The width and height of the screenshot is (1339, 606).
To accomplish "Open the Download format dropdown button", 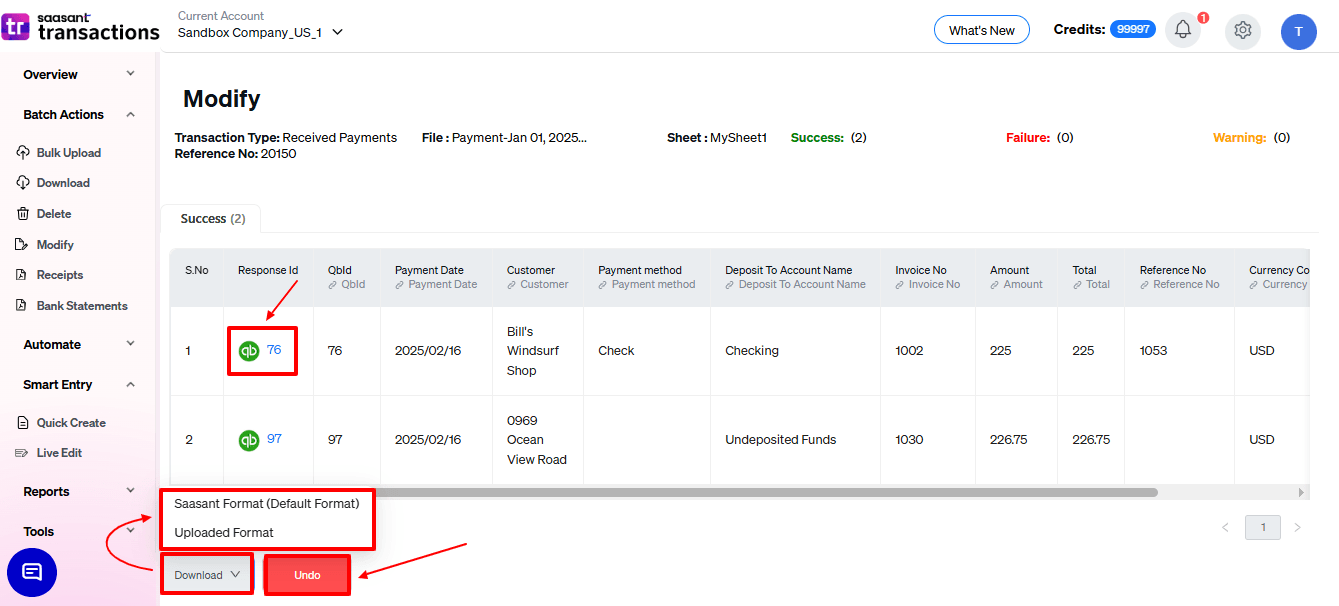I will click(207, 575).
